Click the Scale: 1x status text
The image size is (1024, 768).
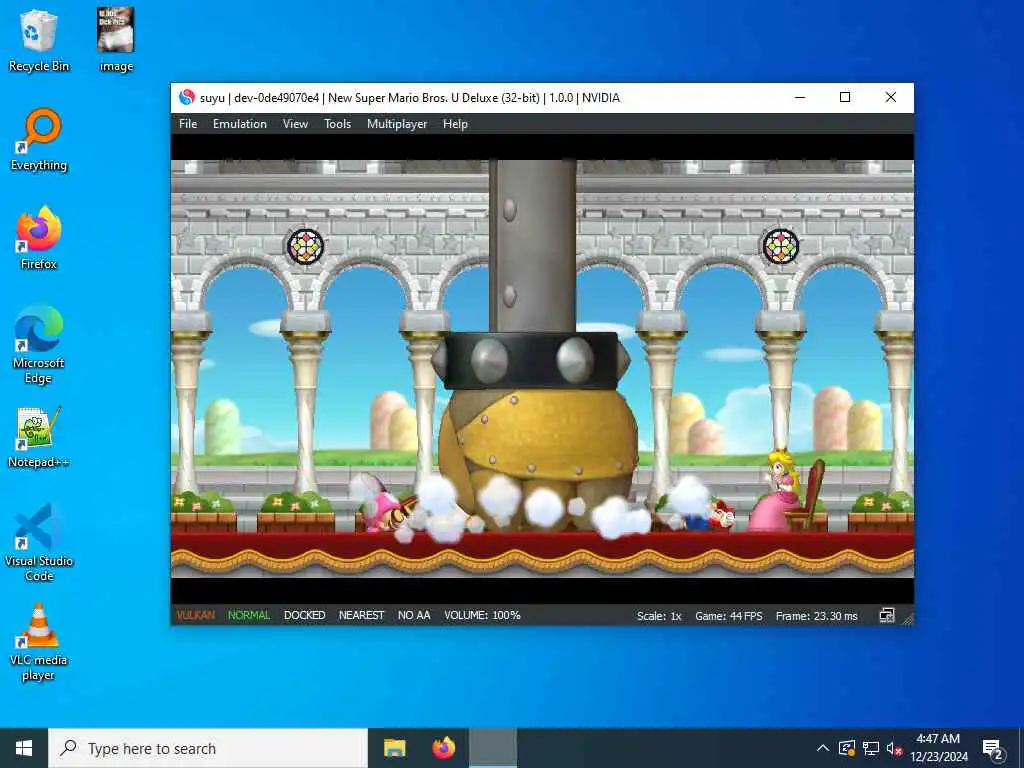pyautogui.click(x=659, y=616)
